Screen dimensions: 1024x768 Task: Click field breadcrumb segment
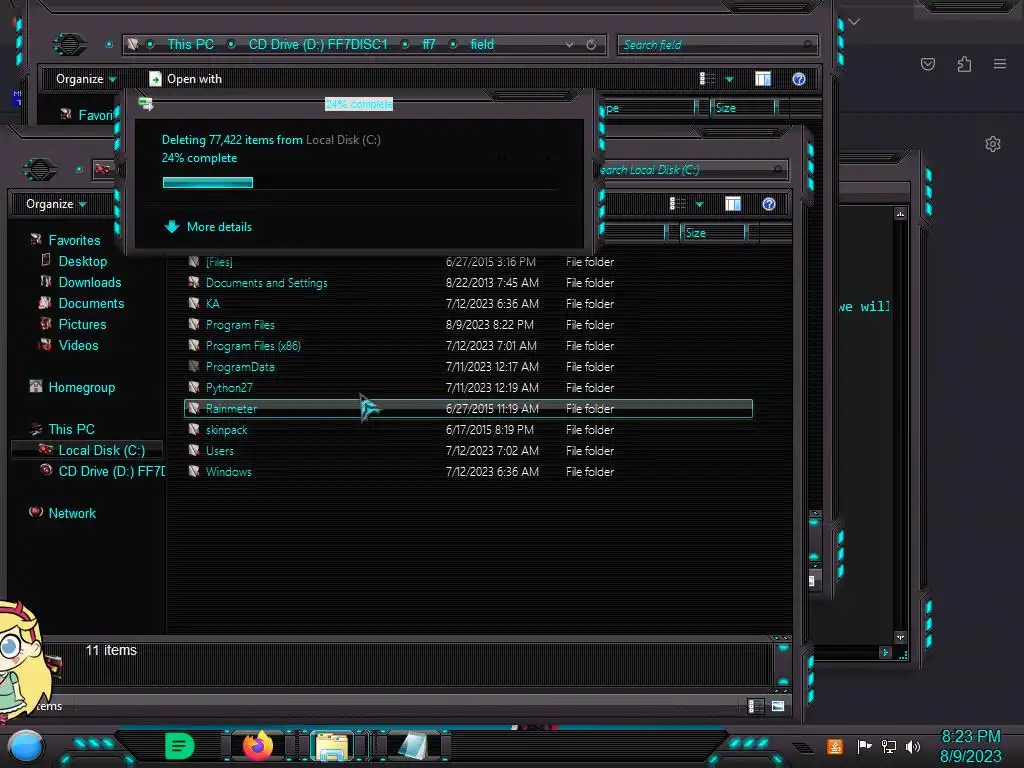click(x=482, y=44)
